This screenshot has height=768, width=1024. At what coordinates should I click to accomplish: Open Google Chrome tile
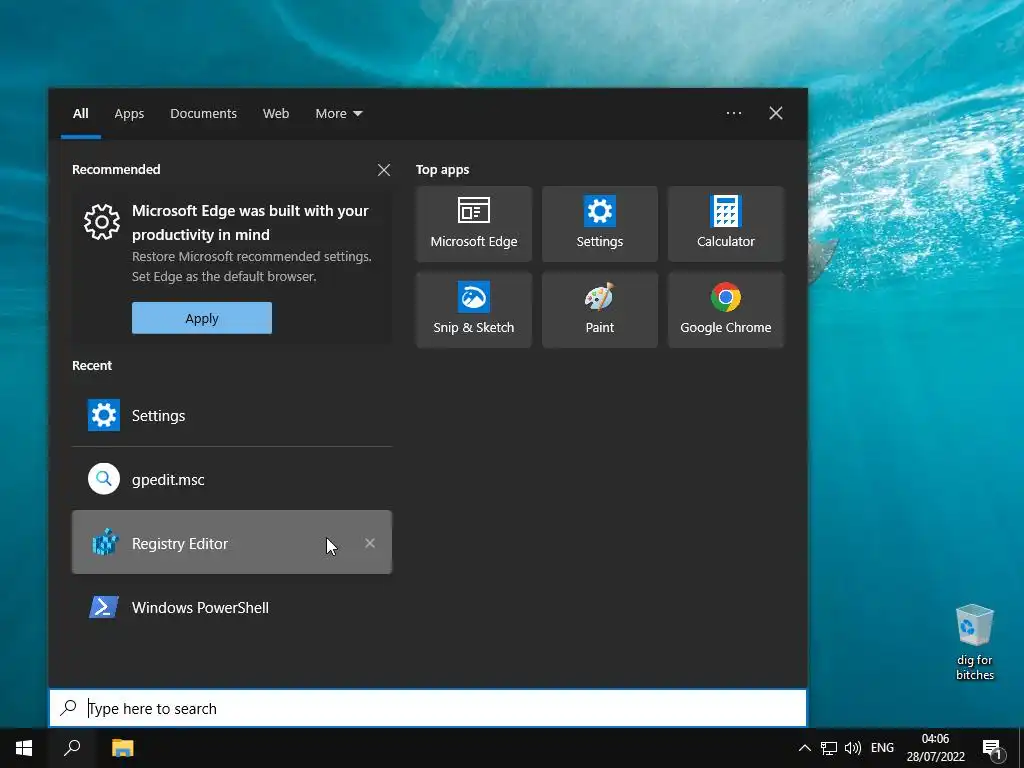point(726,310)
